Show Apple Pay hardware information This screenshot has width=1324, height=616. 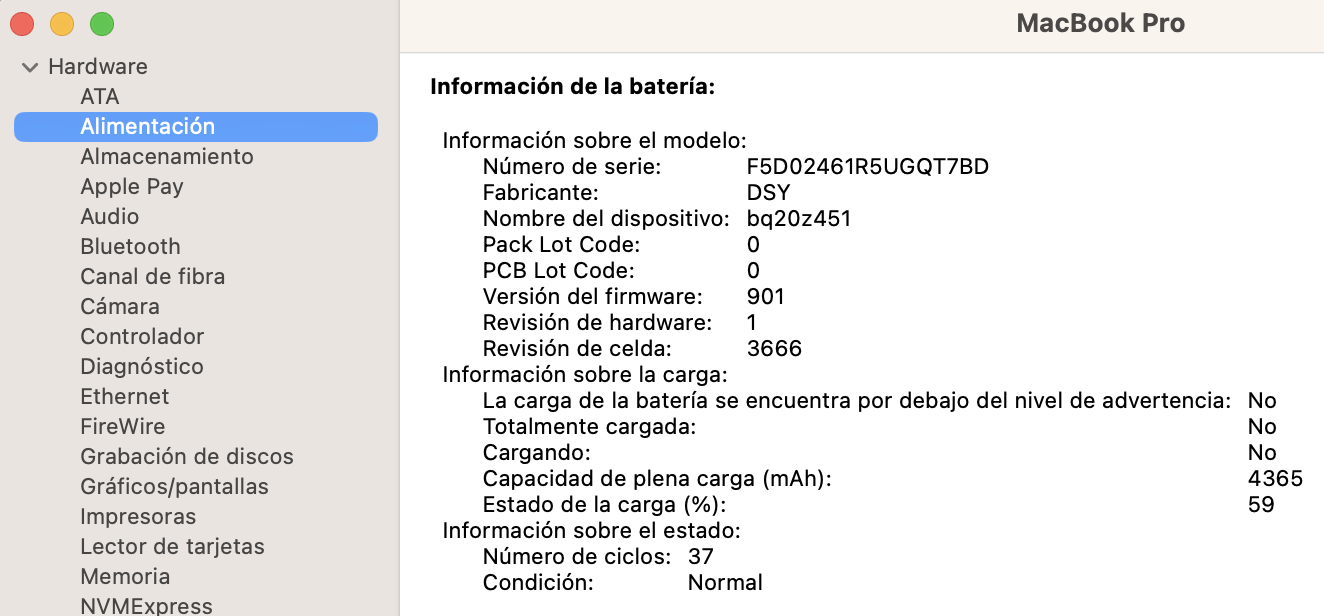coord(132,187)
